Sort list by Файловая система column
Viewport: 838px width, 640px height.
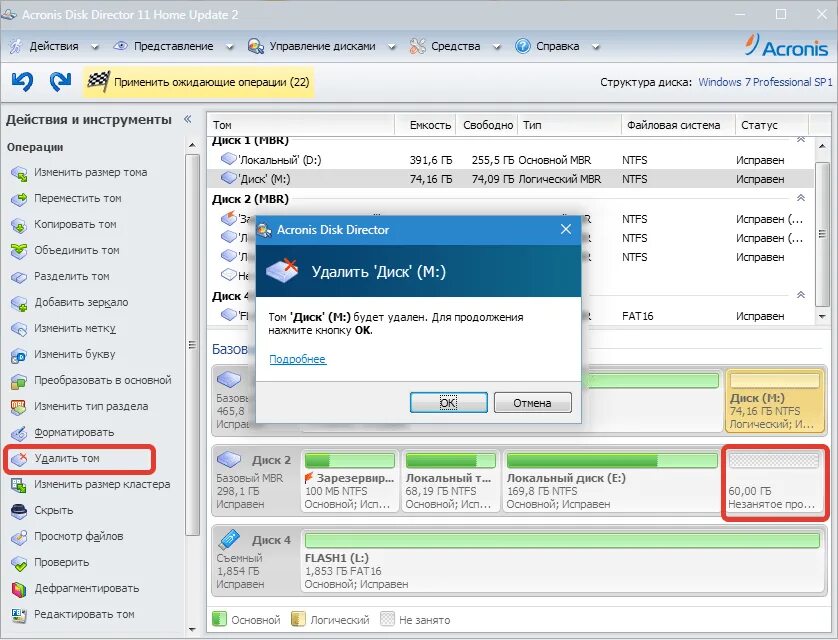pos(678,125)
